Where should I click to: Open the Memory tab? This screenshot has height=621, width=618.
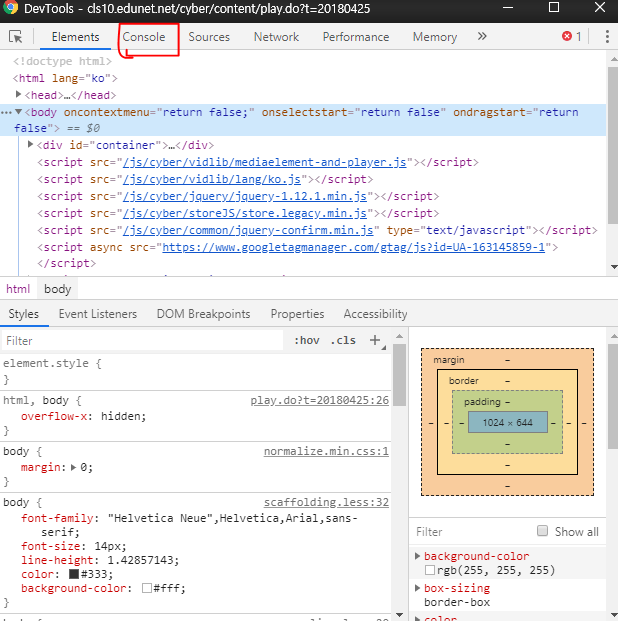[x=435, y=37]
